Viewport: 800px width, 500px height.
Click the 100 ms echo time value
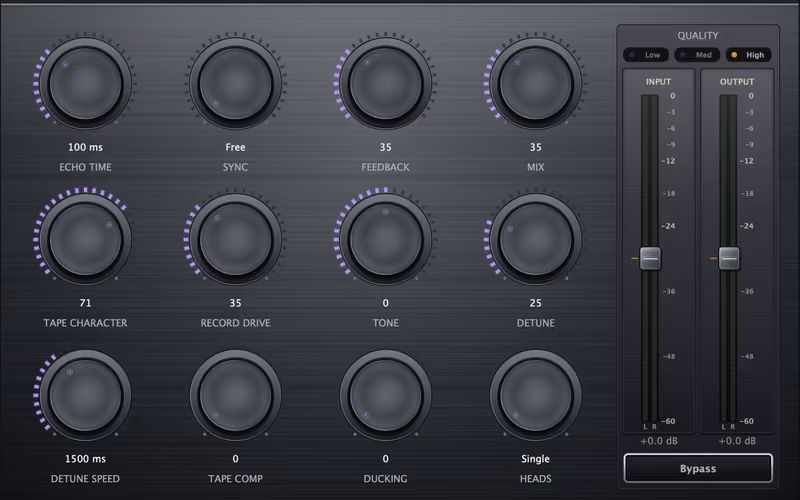[85, 147]
